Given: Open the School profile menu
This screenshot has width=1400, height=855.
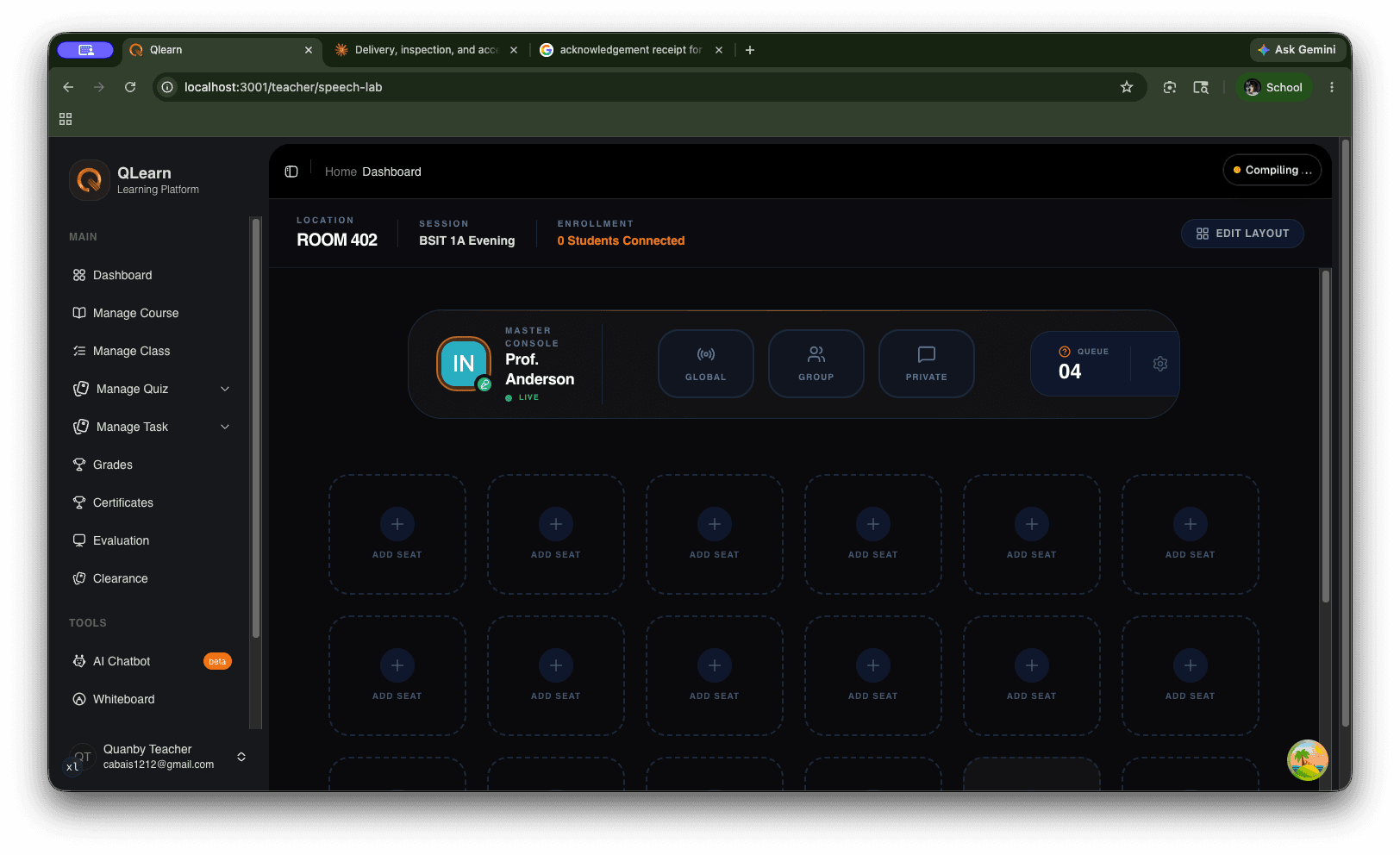Looking at the screenshot, I should coord(1274,87).
